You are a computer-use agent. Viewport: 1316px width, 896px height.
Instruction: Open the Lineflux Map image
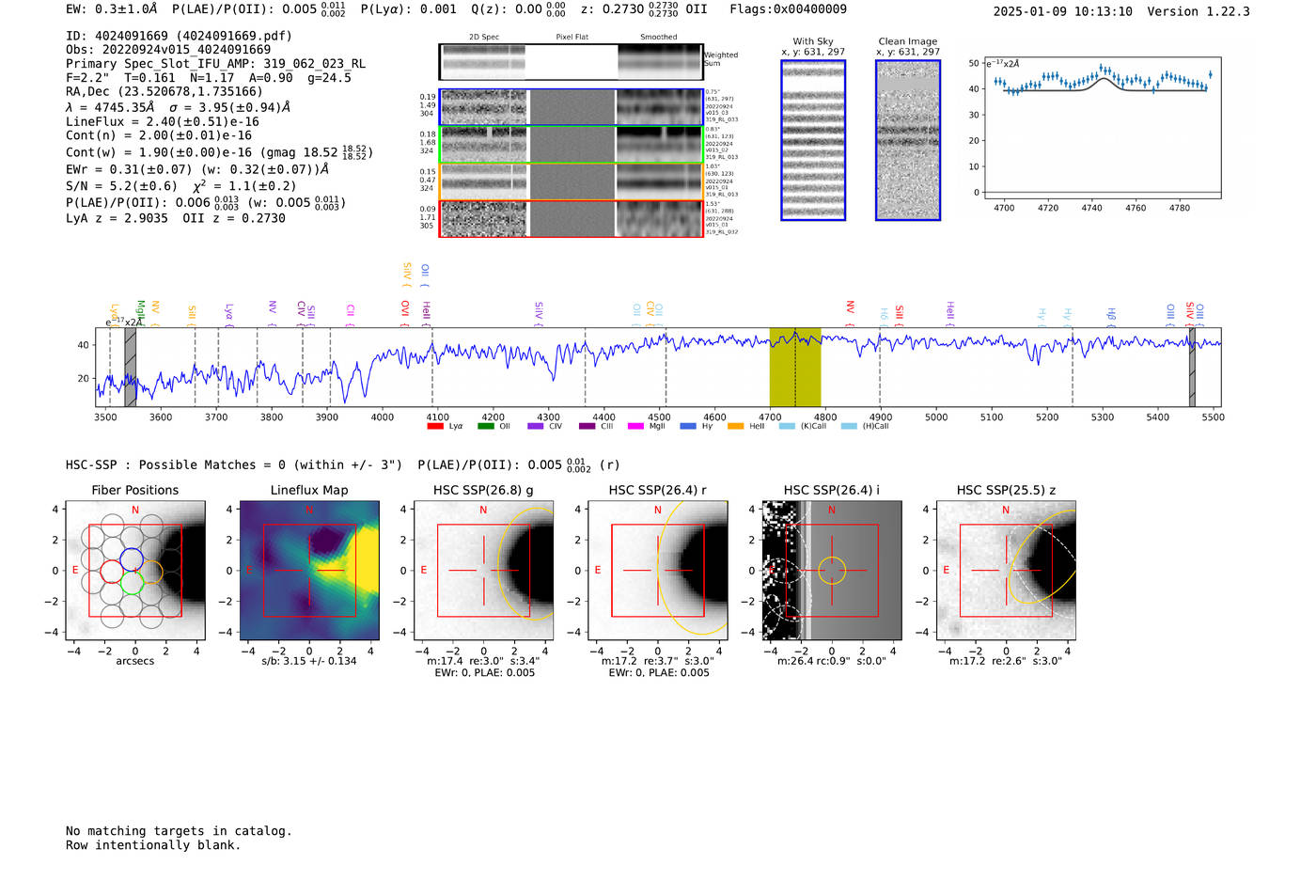[309, 571]
